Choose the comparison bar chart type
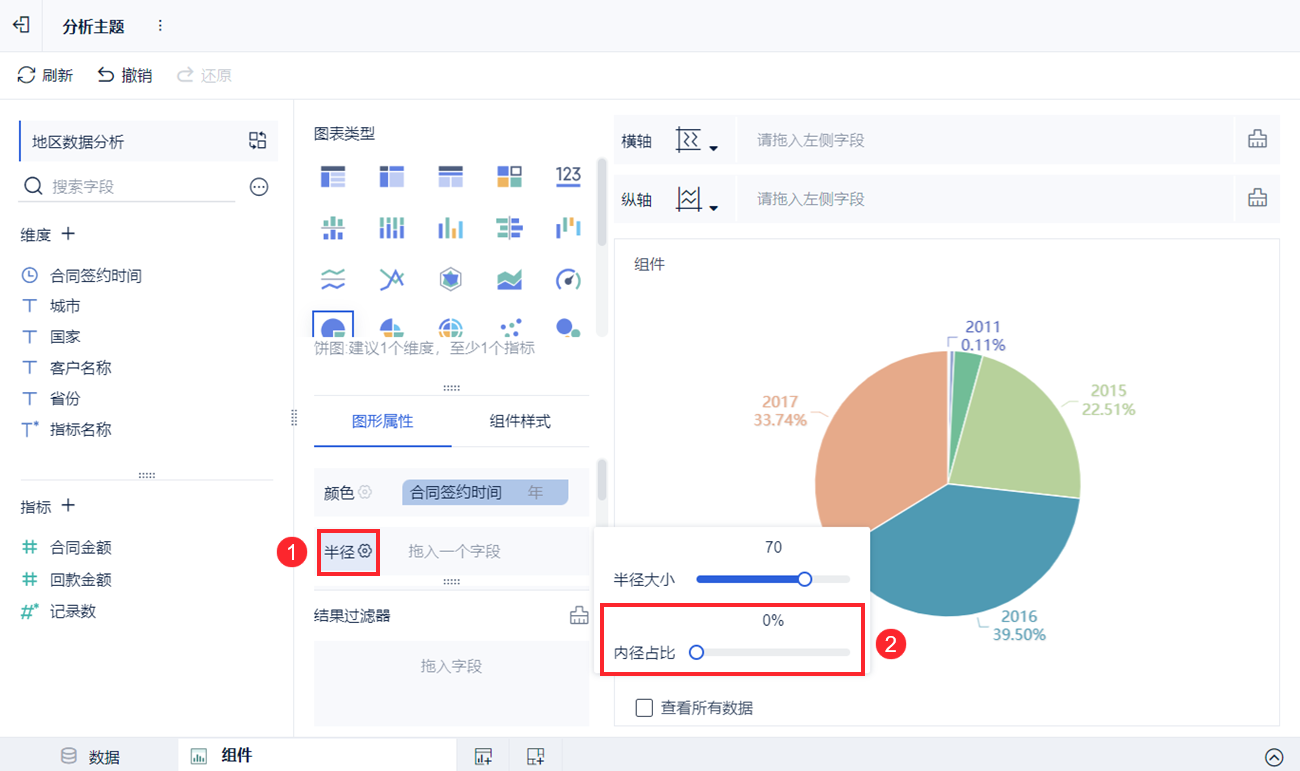Image resolution: width=1300 pixels, height=771 pixels. pyautogui.click(x=509, y=228)
